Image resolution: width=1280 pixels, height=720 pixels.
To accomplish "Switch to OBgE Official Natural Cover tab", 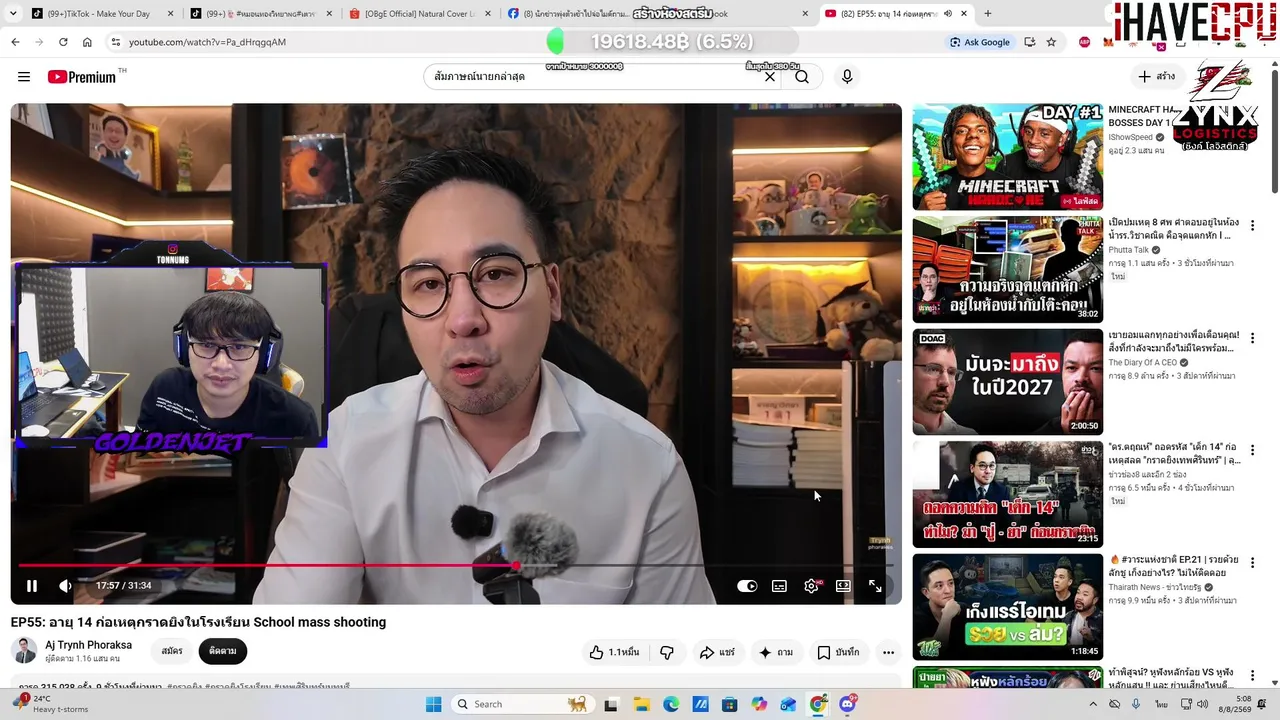I will (x=419, y=14).
